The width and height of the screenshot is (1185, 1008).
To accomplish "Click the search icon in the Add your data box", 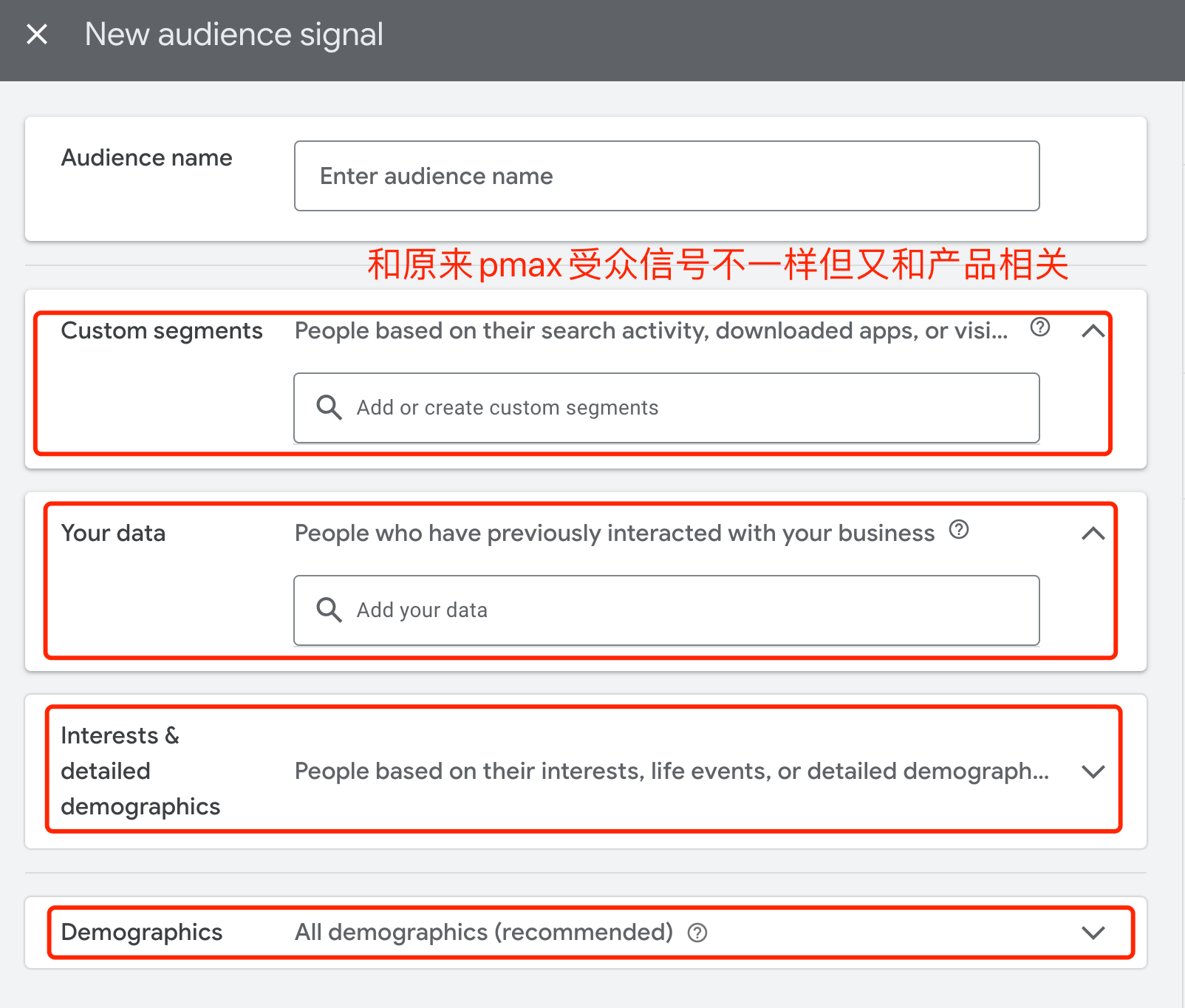I will 328,610.
